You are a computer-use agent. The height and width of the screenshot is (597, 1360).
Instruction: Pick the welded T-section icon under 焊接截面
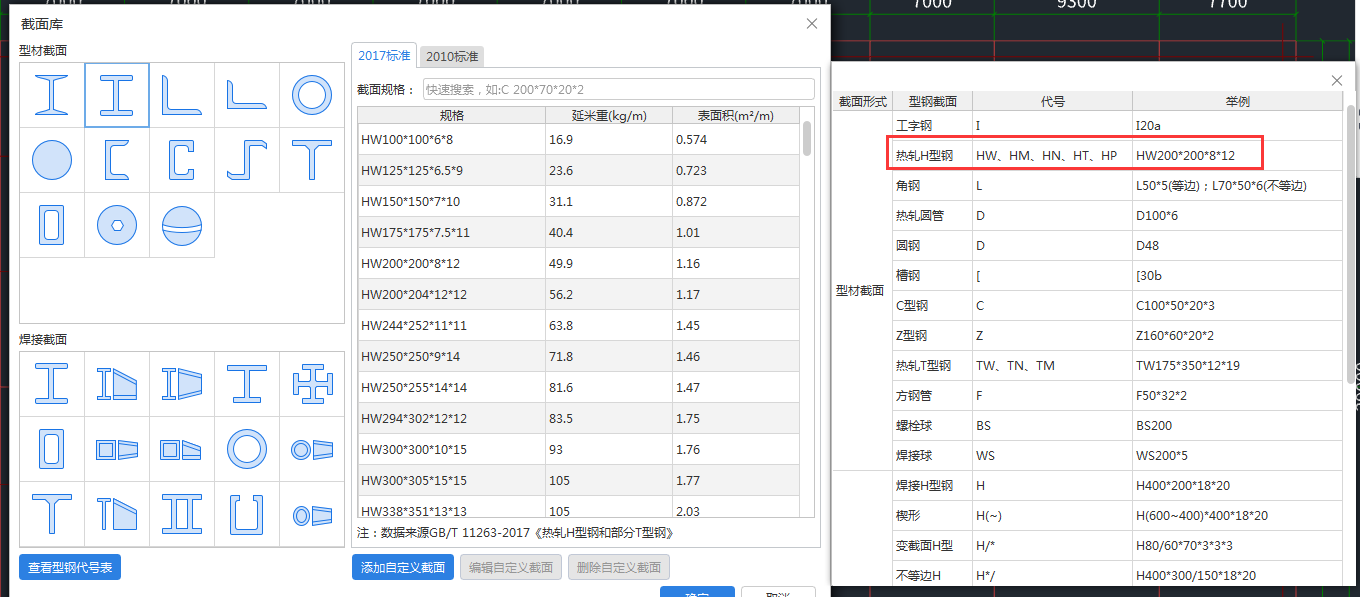point(52,514)
